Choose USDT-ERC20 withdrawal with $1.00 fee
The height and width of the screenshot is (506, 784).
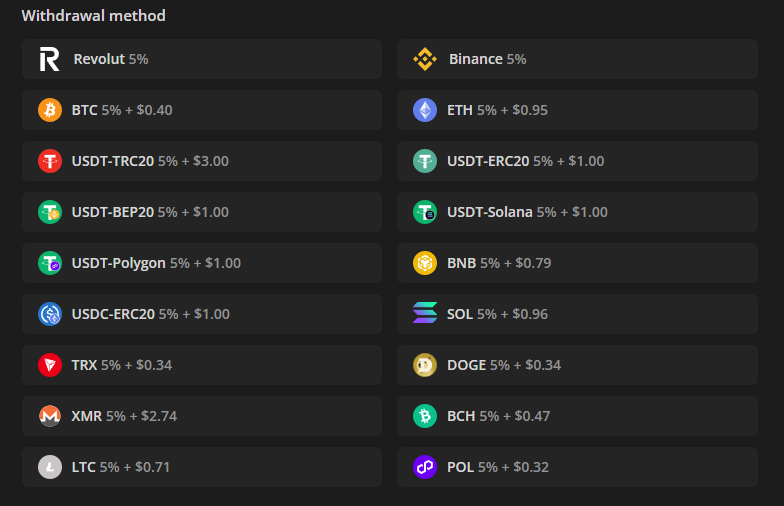(578, 161)
